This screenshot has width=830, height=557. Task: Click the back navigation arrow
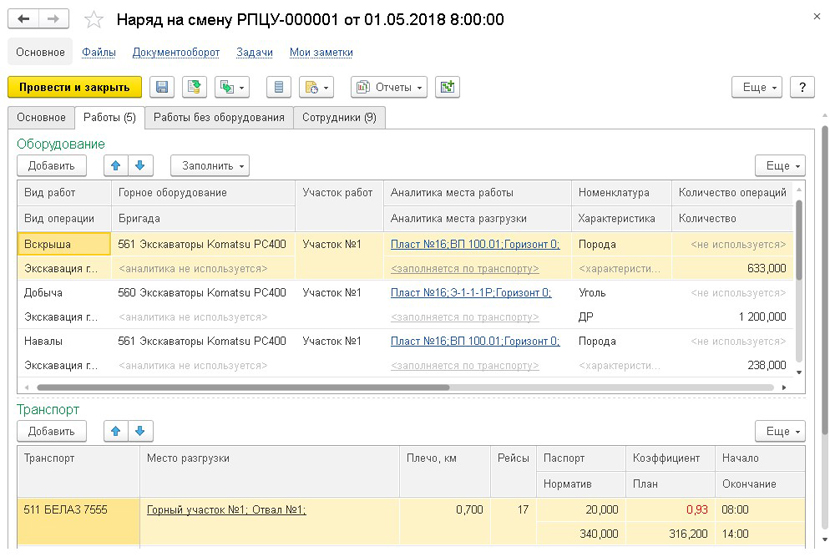(x=24, y=19)
